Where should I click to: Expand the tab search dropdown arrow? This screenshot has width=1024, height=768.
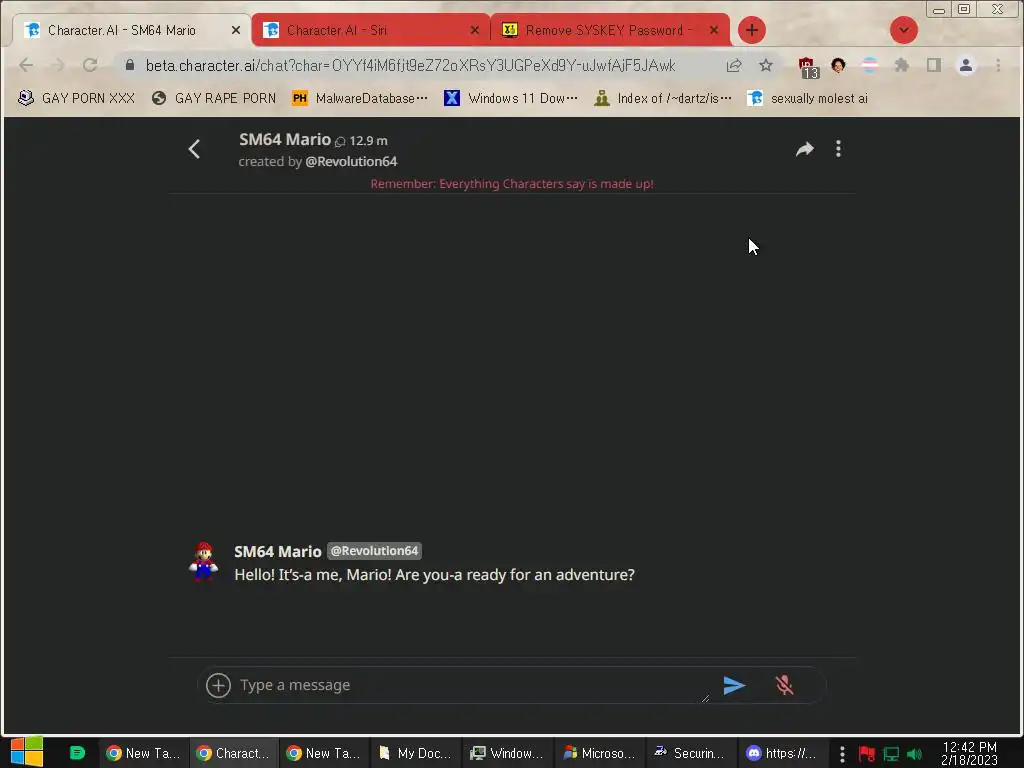pos(904,30)
